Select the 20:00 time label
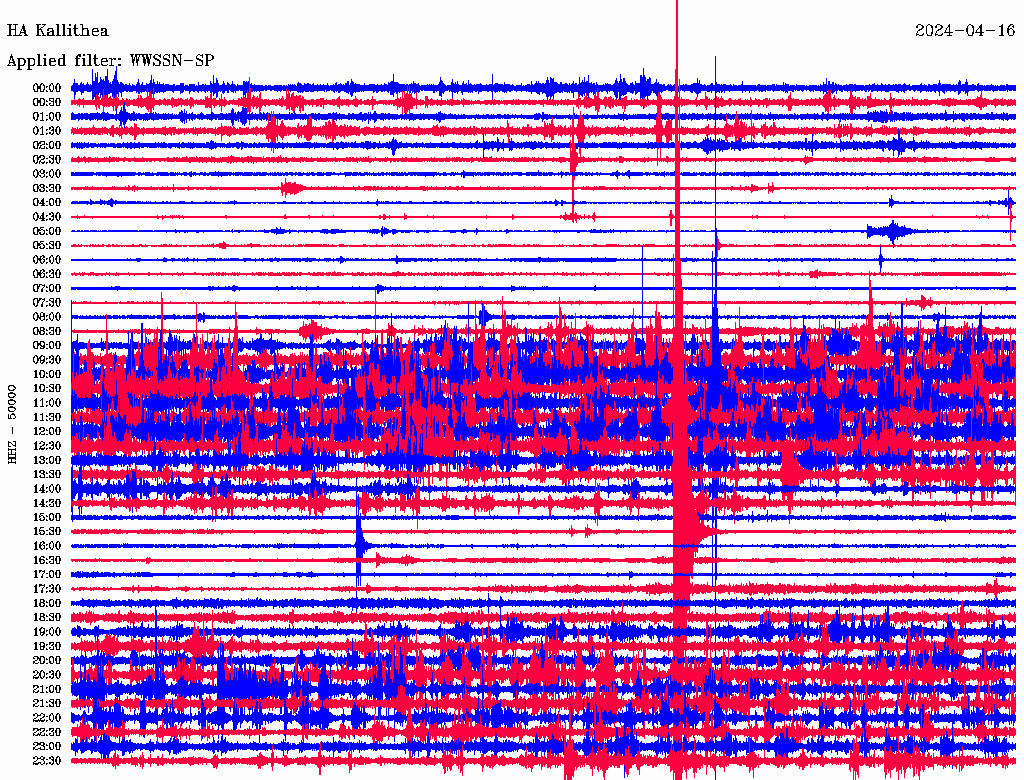This screenshot has width=1024, height=780. [x=47, y=661]
